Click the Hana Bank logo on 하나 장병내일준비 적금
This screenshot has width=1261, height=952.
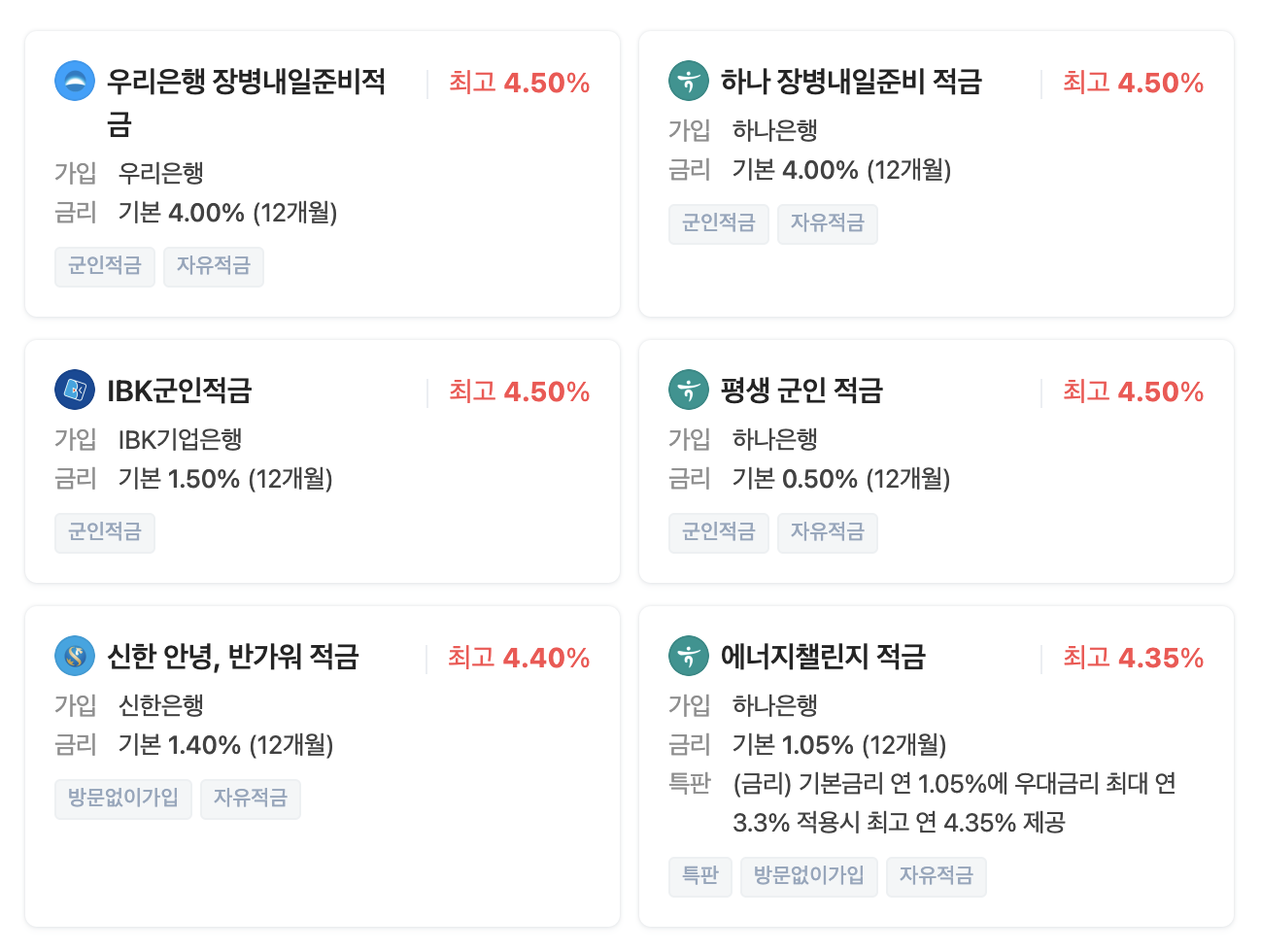689,81
